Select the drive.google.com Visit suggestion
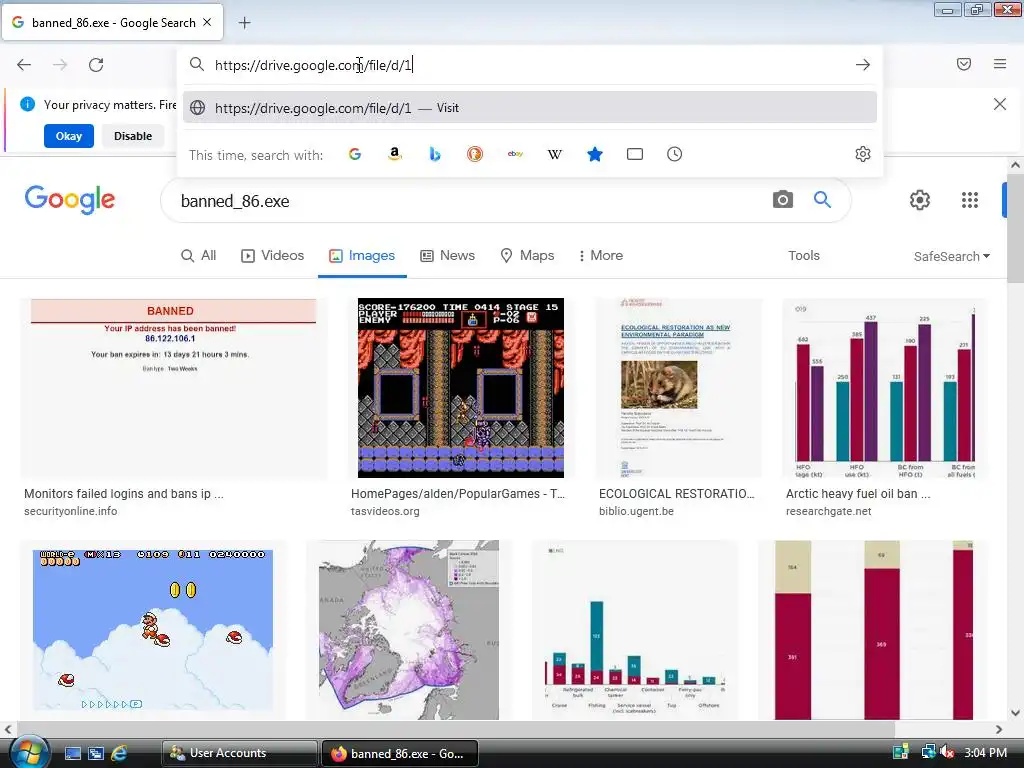 [530, 108]
